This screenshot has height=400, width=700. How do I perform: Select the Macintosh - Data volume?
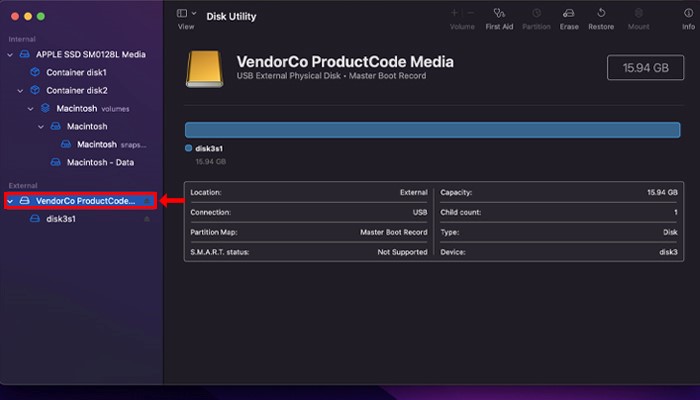point(100,162)
